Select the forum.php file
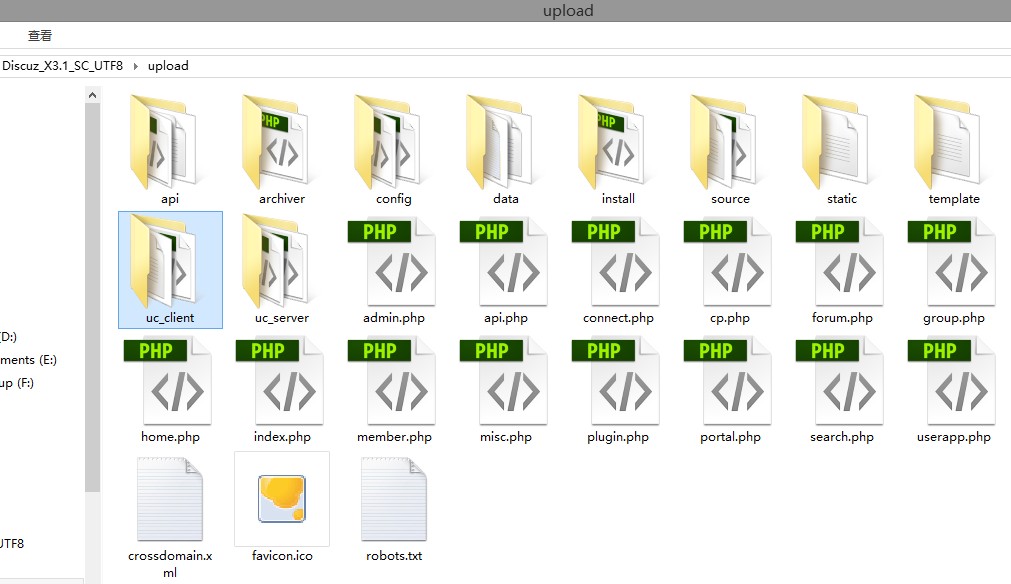This screenshot has height=584, width=1011. click(841, 262)
